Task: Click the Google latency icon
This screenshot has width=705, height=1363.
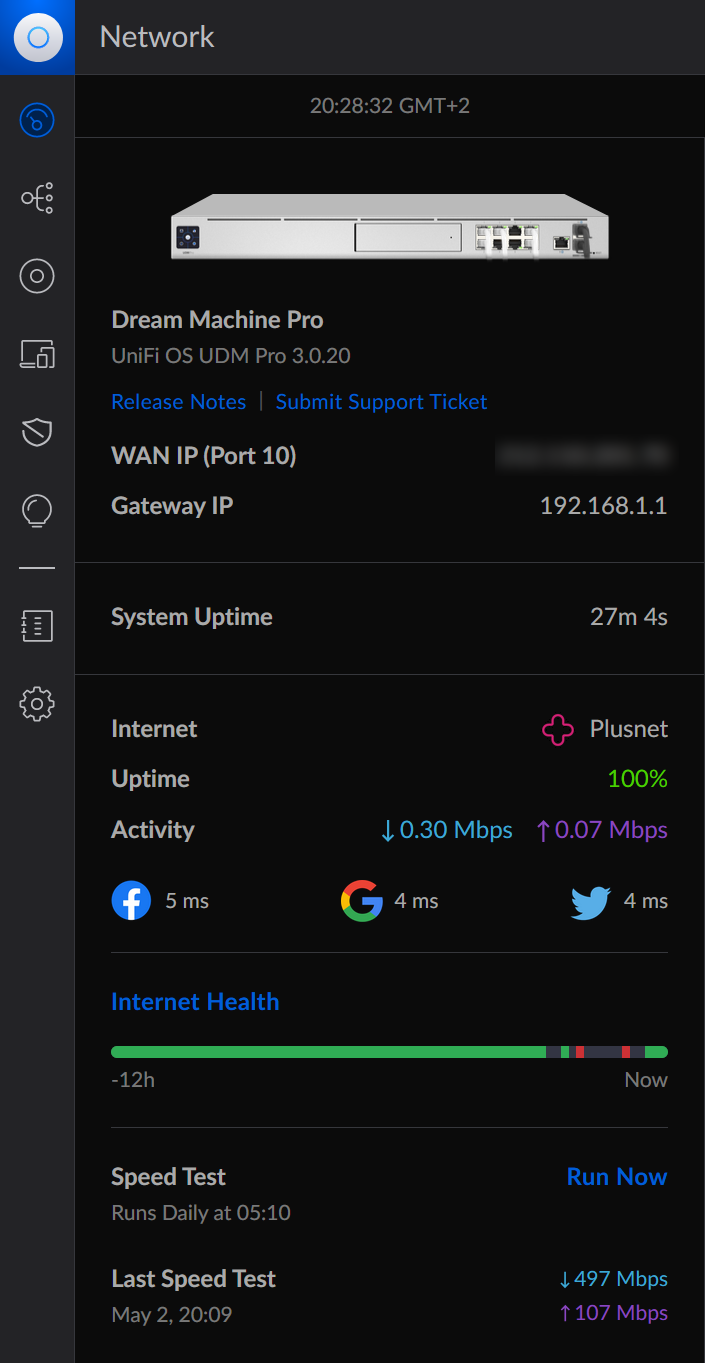Action: click(x=361, y=901)
